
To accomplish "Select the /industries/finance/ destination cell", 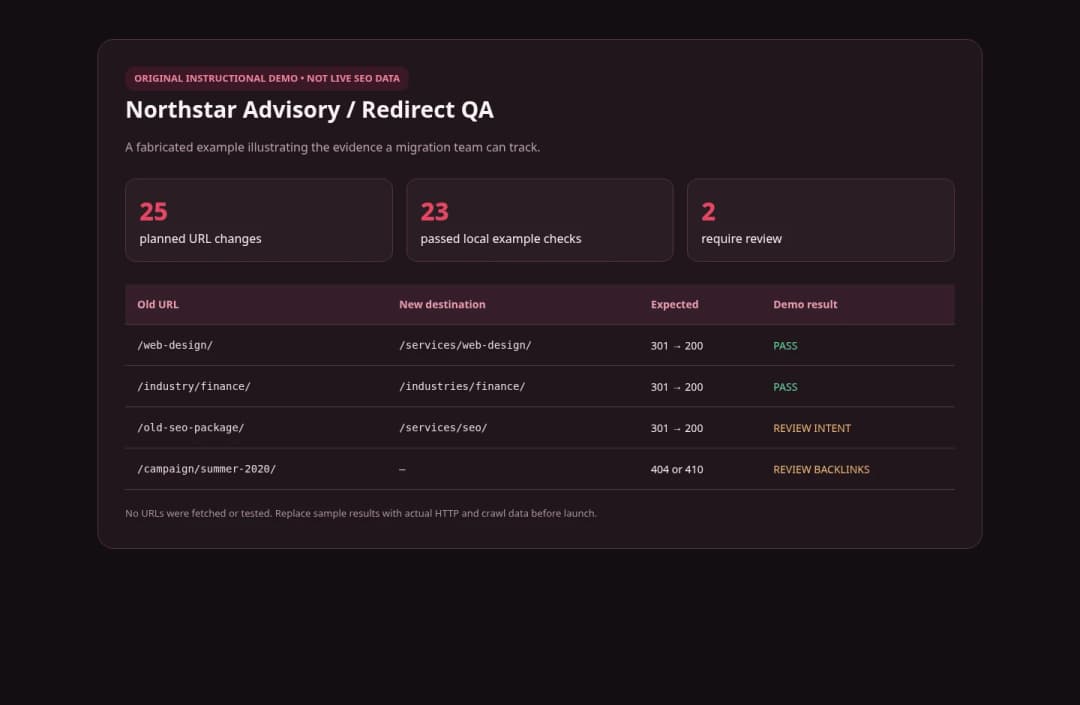I will click(462, 386).
